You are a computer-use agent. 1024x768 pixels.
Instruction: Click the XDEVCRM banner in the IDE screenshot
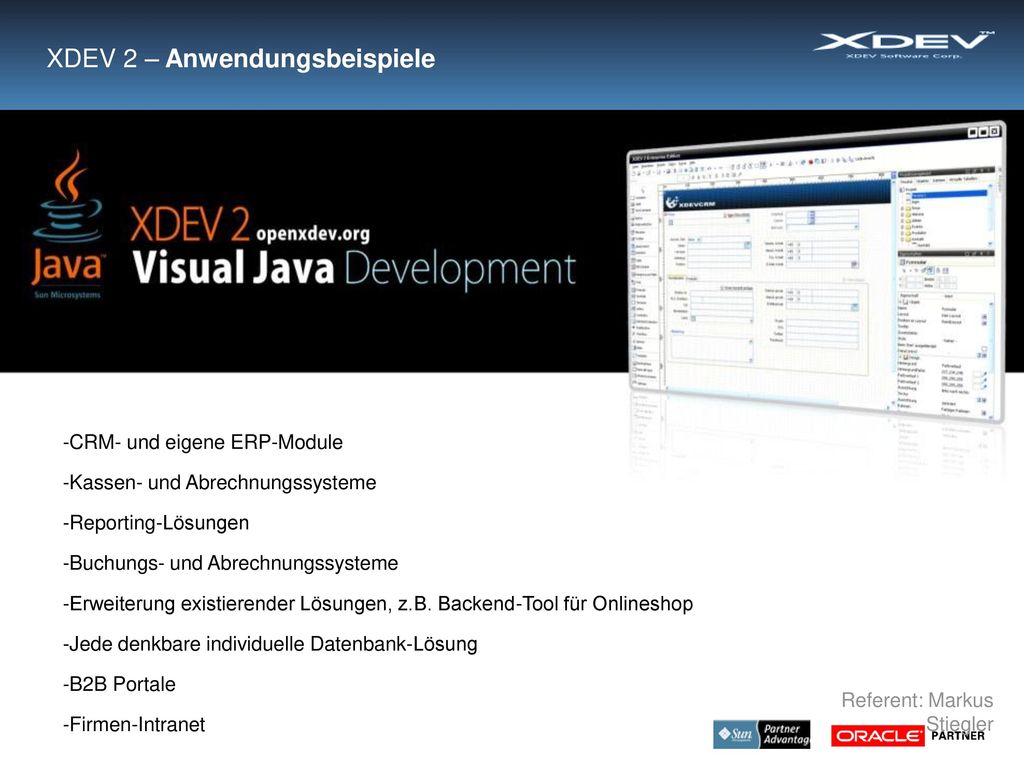[x=777, y=195]
